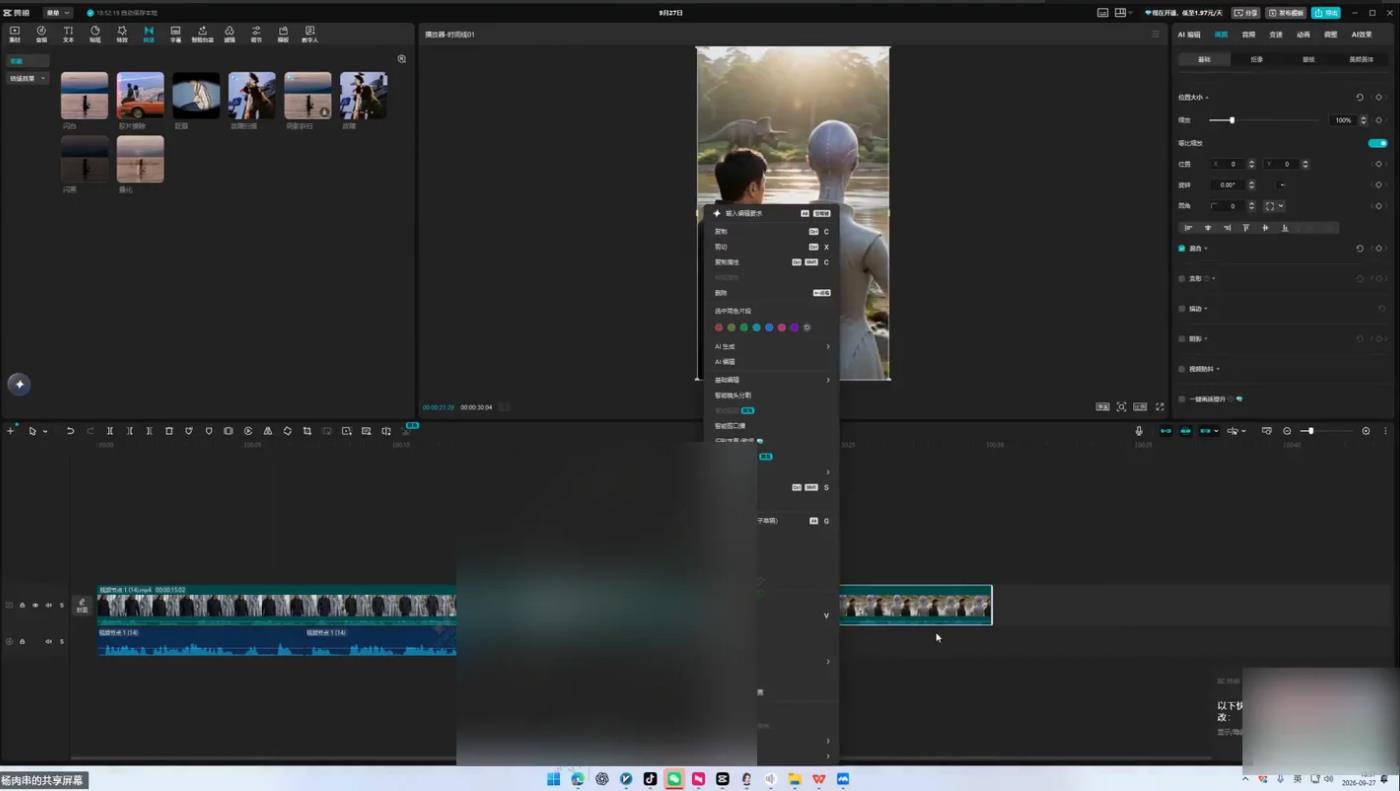Click the undo arrow in timeline toolbar
1400x791 pixels.
coord(70,431)
